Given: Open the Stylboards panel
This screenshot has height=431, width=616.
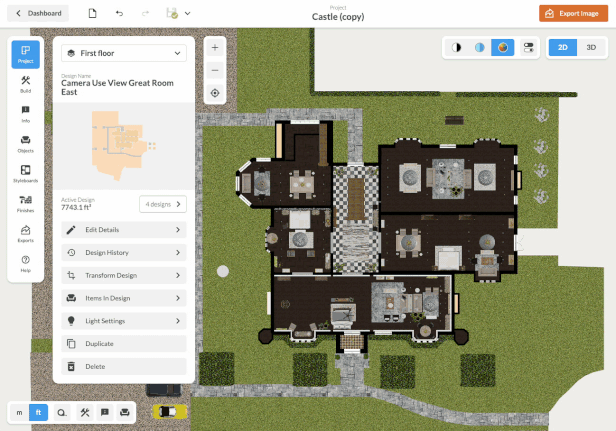Looking at the screenshot, I should point(25,173).
